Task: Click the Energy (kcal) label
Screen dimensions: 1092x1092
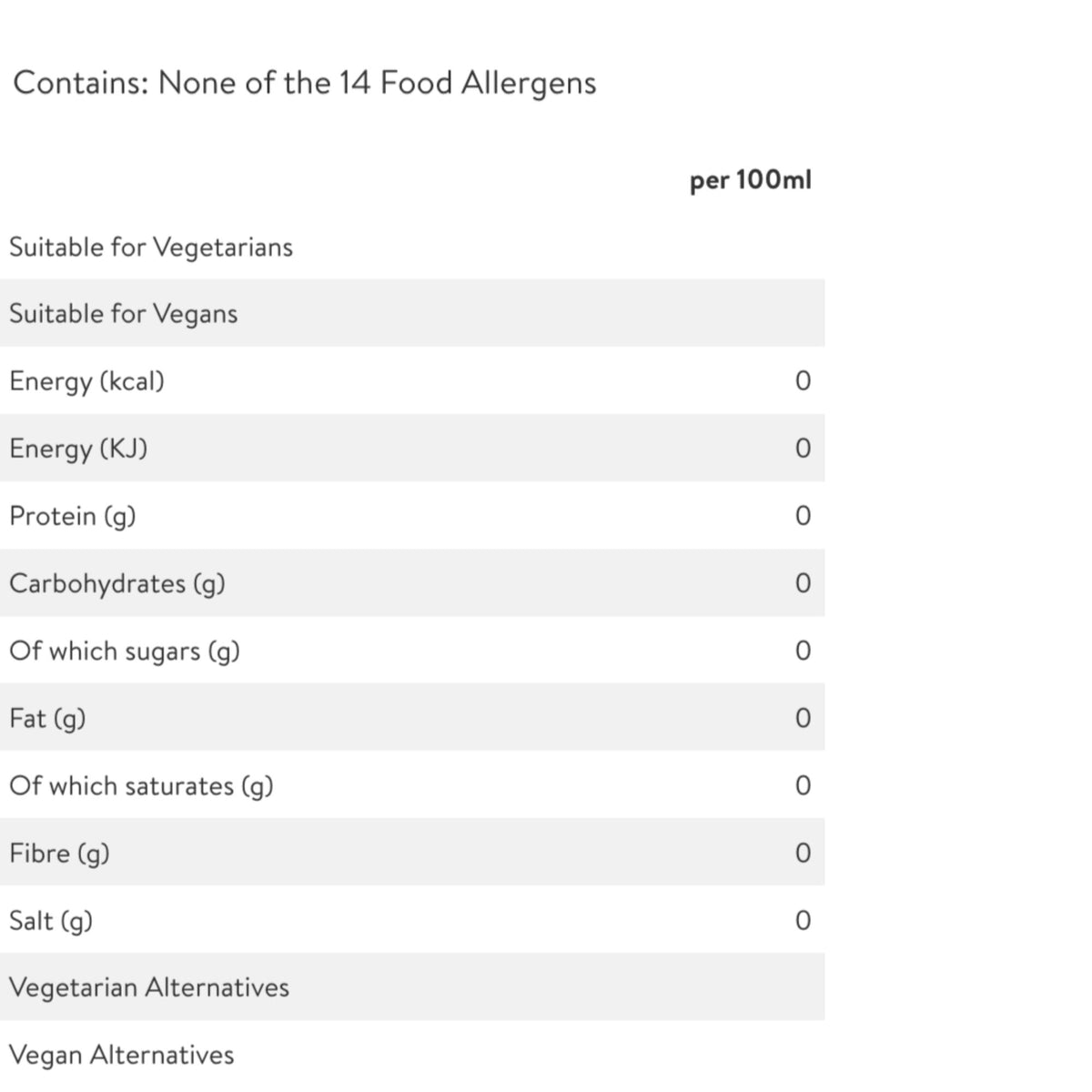Action: coord(87,381)
